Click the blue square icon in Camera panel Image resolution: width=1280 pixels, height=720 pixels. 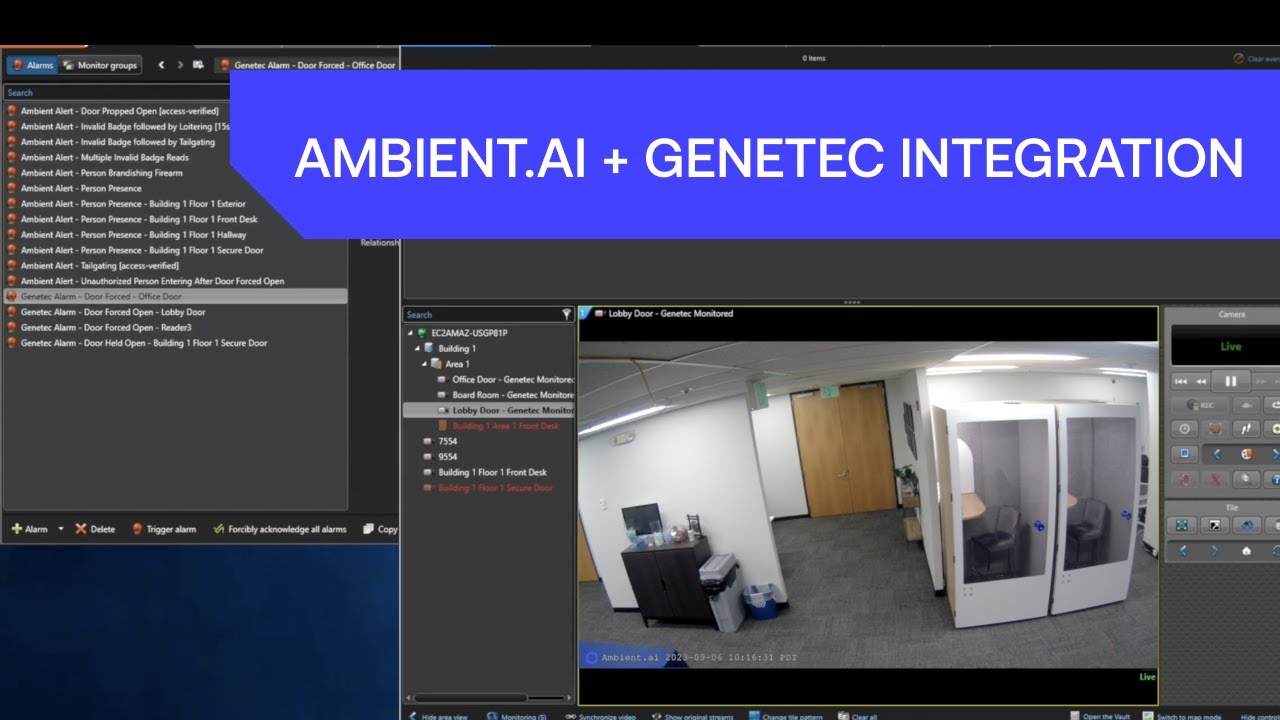(1184, 454)
